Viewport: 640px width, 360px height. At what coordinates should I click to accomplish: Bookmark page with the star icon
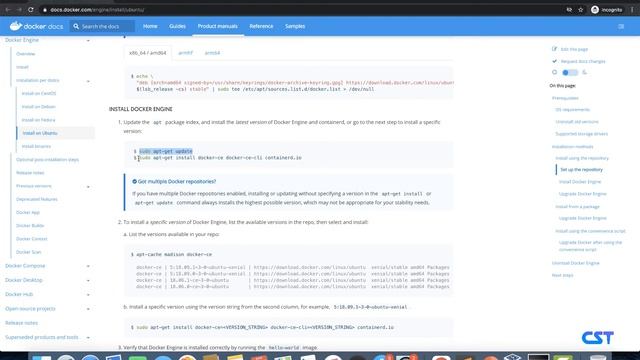click(x=580, y=10)
